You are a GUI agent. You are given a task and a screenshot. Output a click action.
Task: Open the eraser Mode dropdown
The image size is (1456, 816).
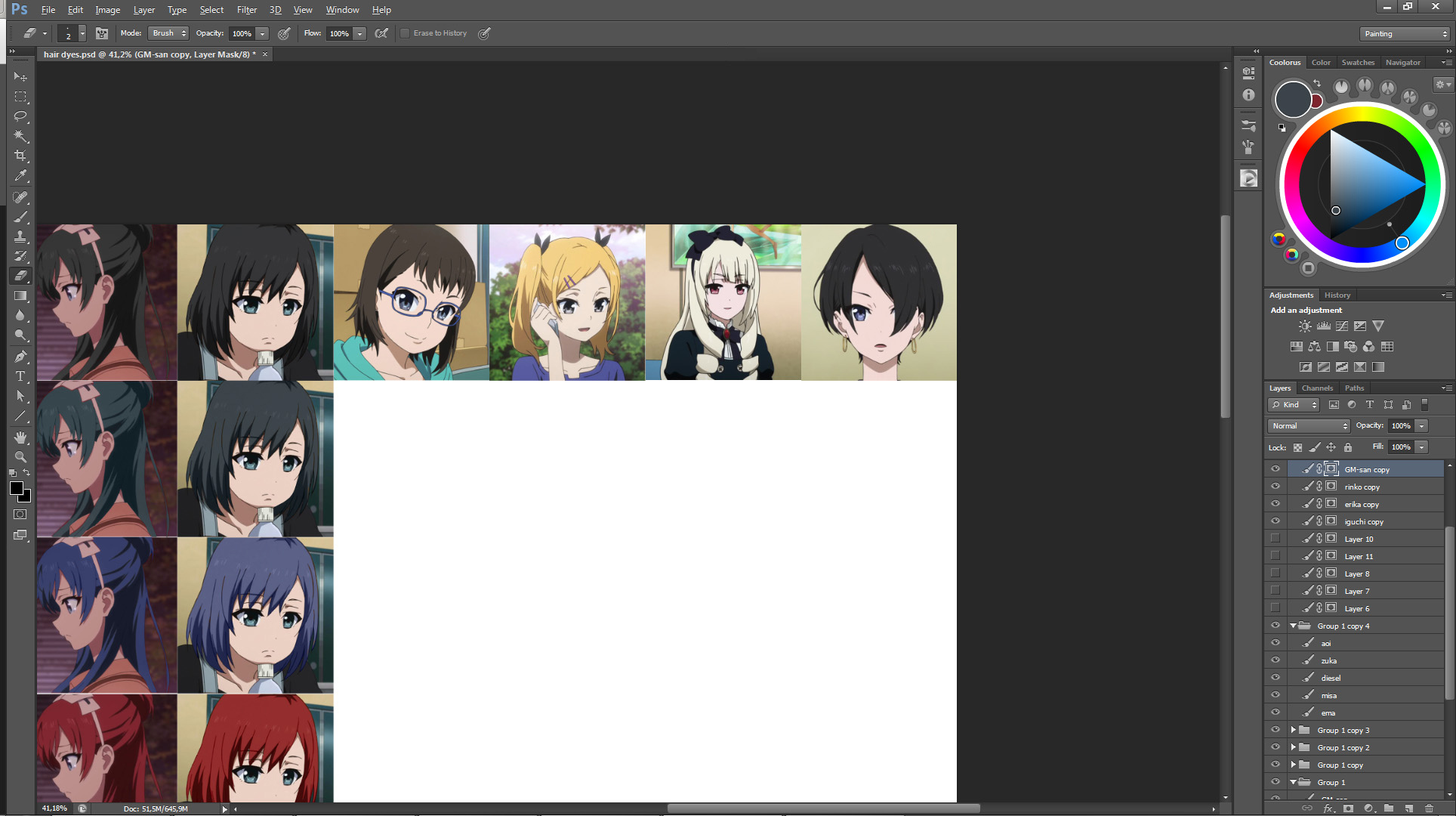coord(168,33)
